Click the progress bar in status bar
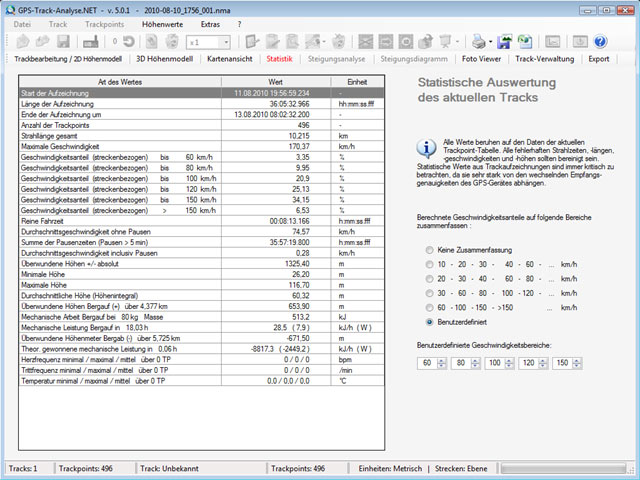The height and width of the screenshot is (480, 640). coord(565,468)
